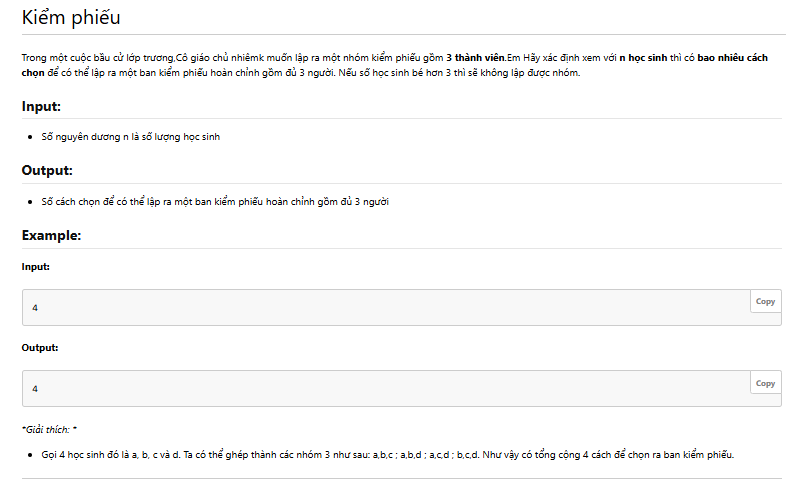Click the small 'Output:' label under Example
Screen dimensions: 786x487
[x=40, y=348]
